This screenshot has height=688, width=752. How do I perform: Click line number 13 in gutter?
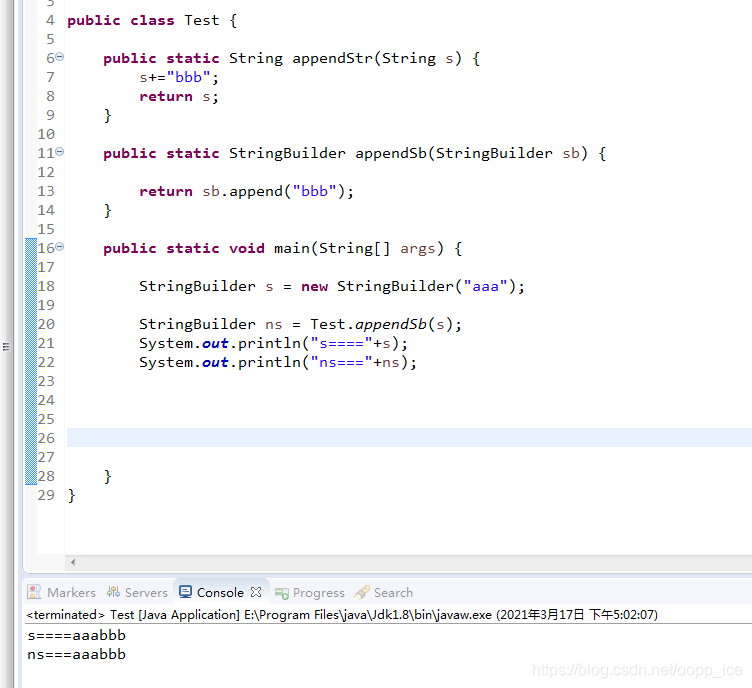click(x=46, y=191)
